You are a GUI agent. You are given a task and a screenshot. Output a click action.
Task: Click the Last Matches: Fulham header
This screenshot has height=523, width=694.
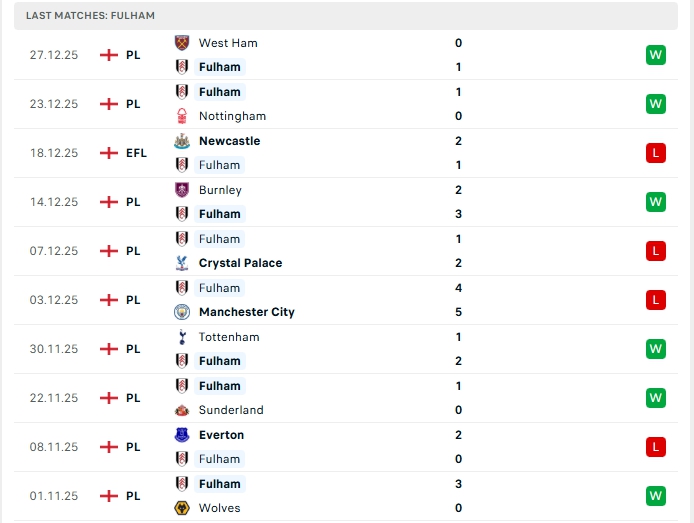[91, 16]
